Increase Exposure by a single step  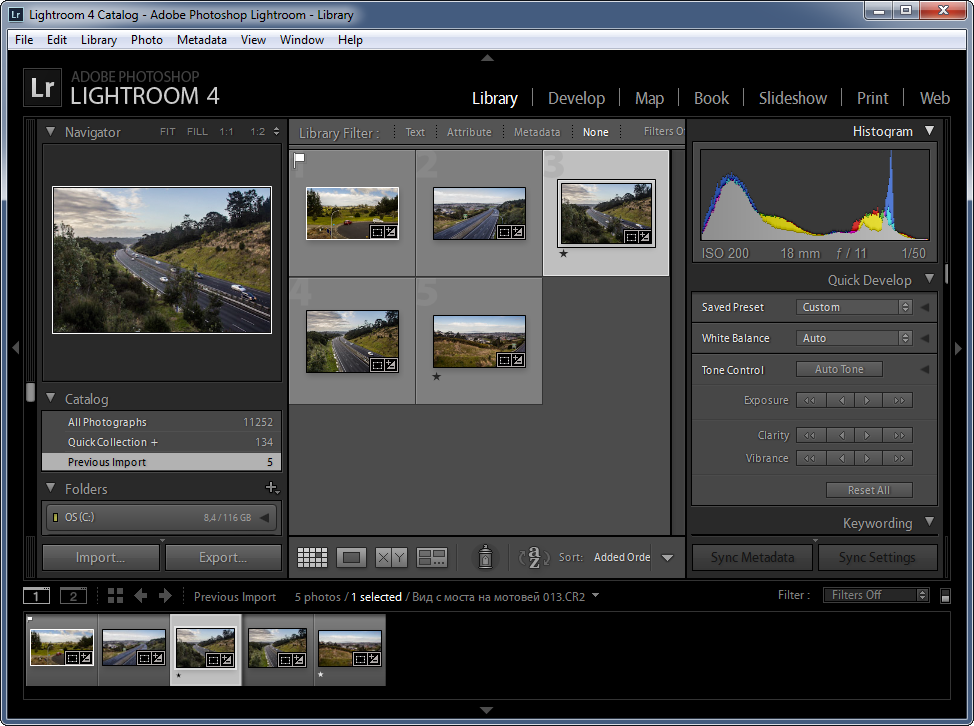point(868,400)
